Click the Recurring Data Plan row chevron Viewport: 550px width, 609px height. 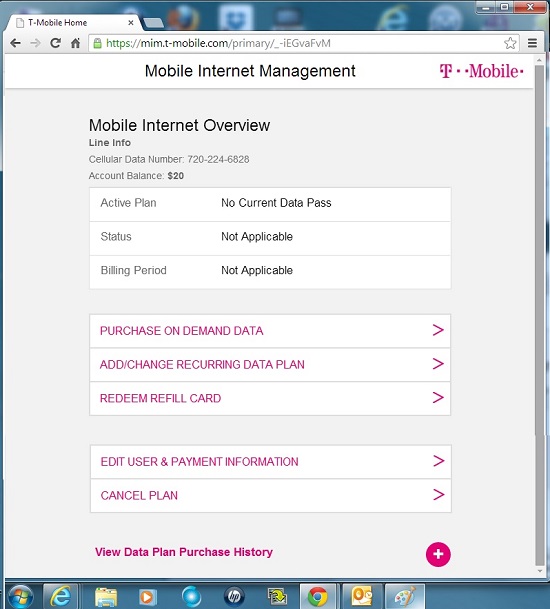tap(438, 364)
